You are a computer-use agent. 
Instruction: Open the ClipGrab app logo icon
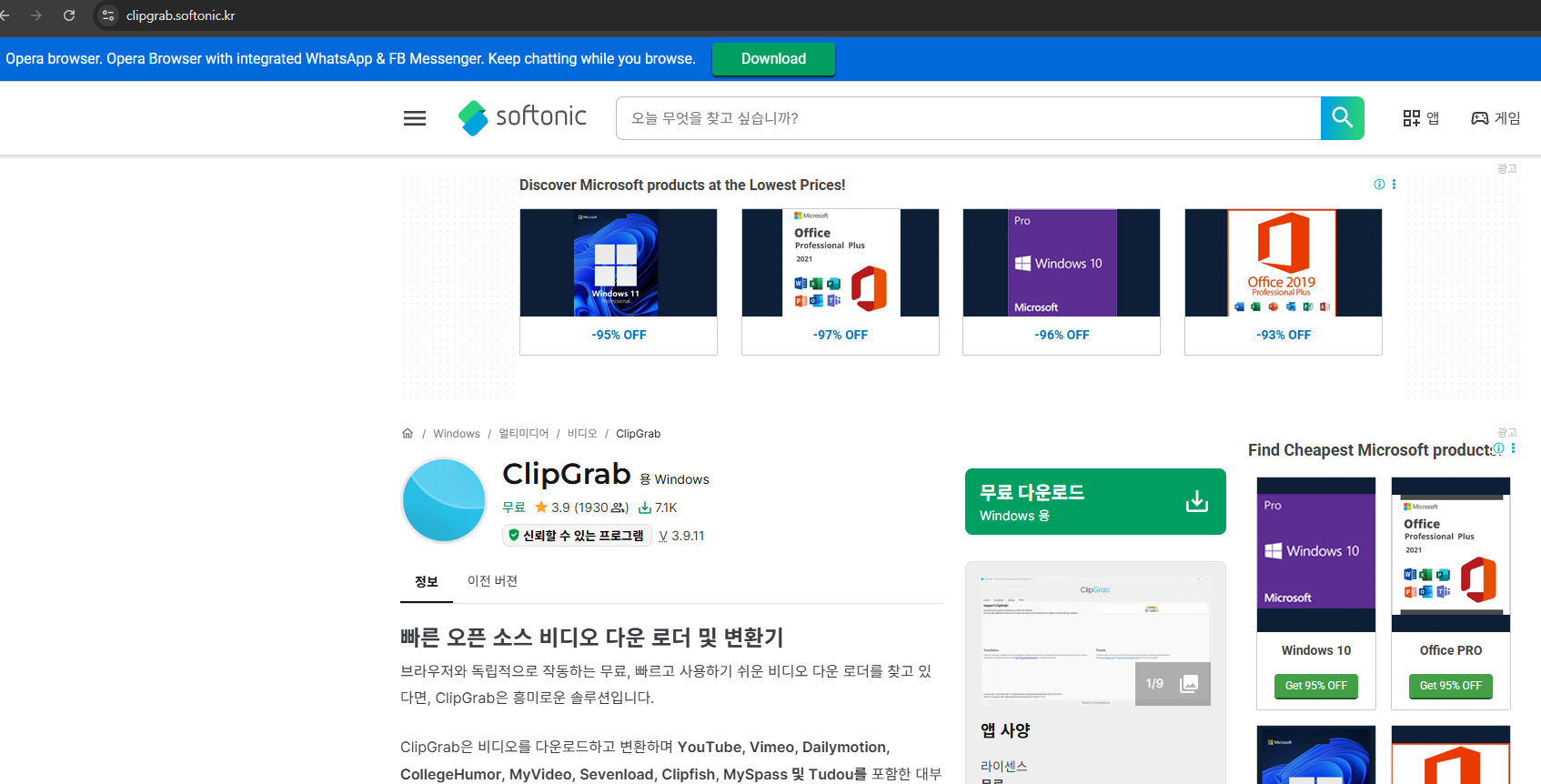click(444, 500)
